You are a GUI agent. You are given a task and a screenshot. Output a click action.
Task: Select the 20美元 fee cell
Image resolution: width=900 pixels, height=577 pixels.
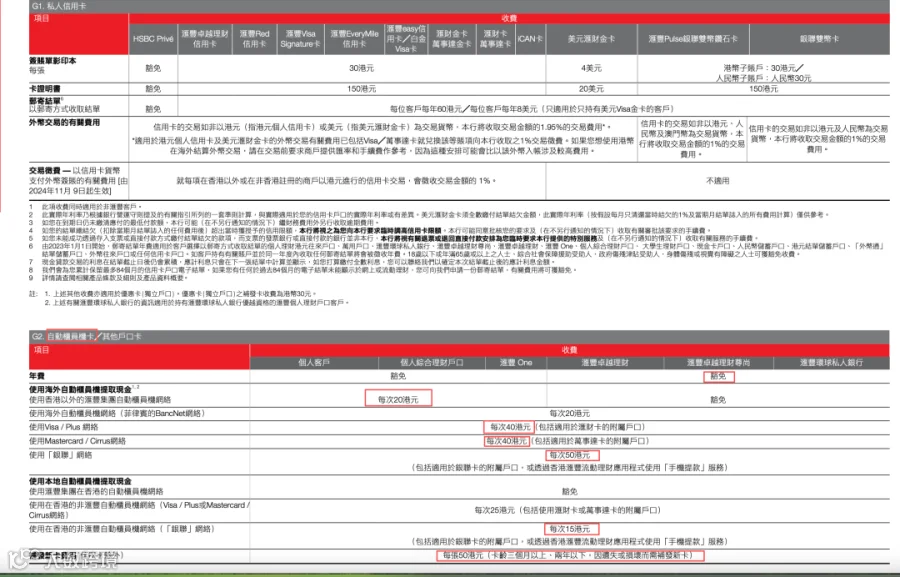591,89
